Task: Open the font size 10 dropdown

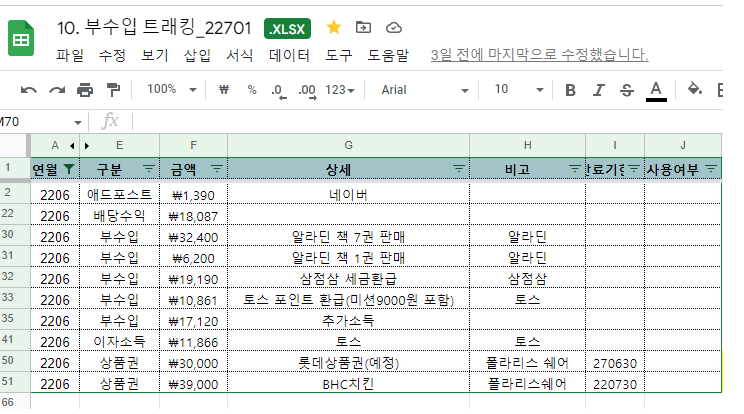Action: (519, 89)
